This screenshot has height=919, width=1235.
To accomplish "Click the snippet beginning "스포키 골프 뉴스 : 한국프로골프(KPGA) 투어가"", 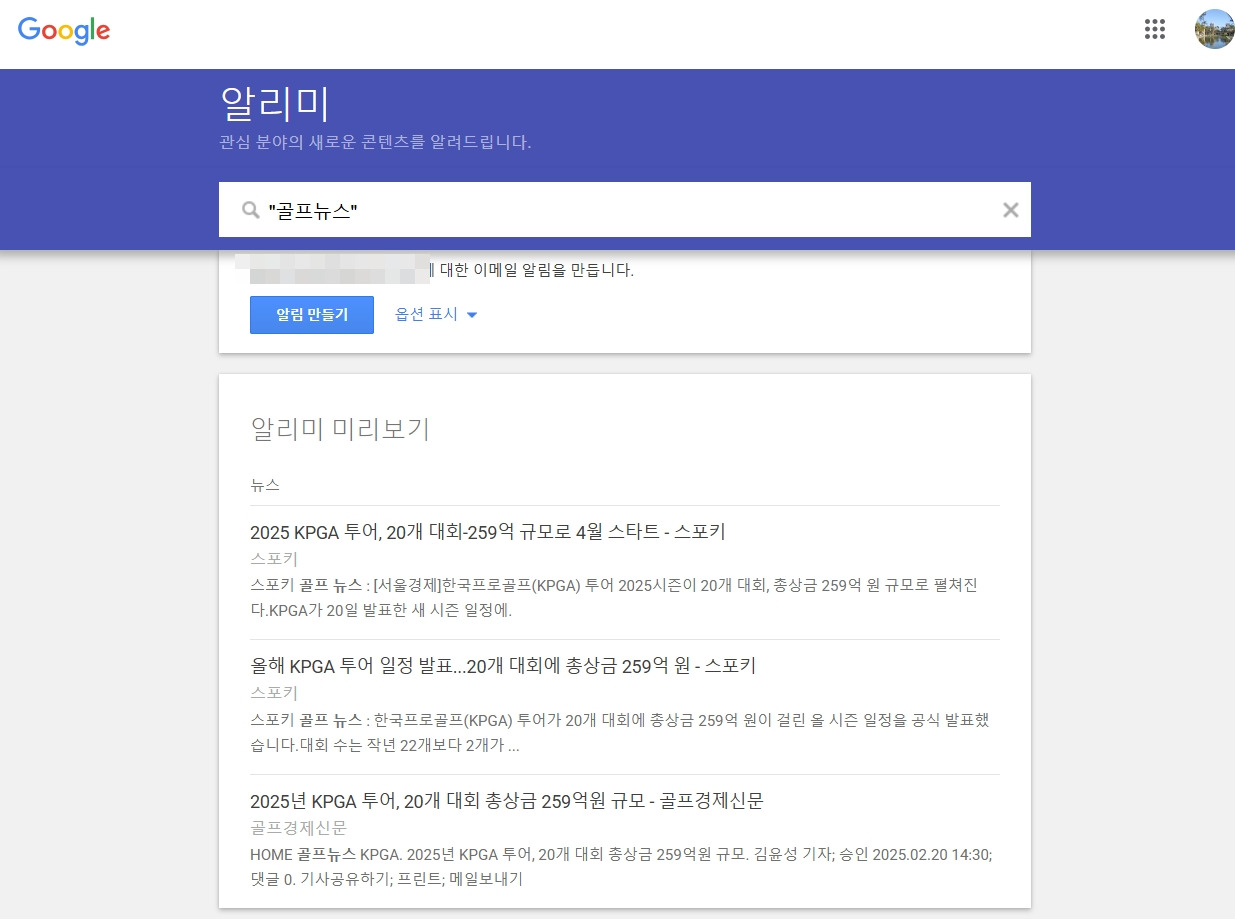I will 620,732.
